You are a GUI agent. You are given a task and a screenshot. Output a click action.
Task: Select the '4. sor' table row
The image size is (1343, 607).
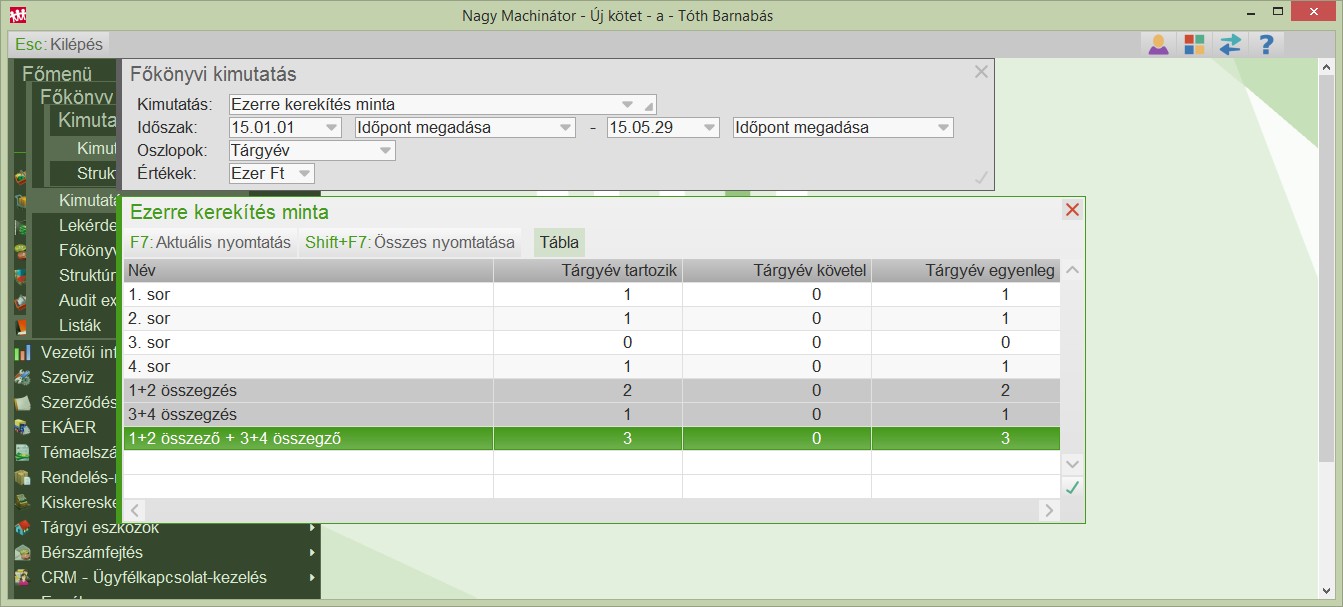[x=591, y=366]
